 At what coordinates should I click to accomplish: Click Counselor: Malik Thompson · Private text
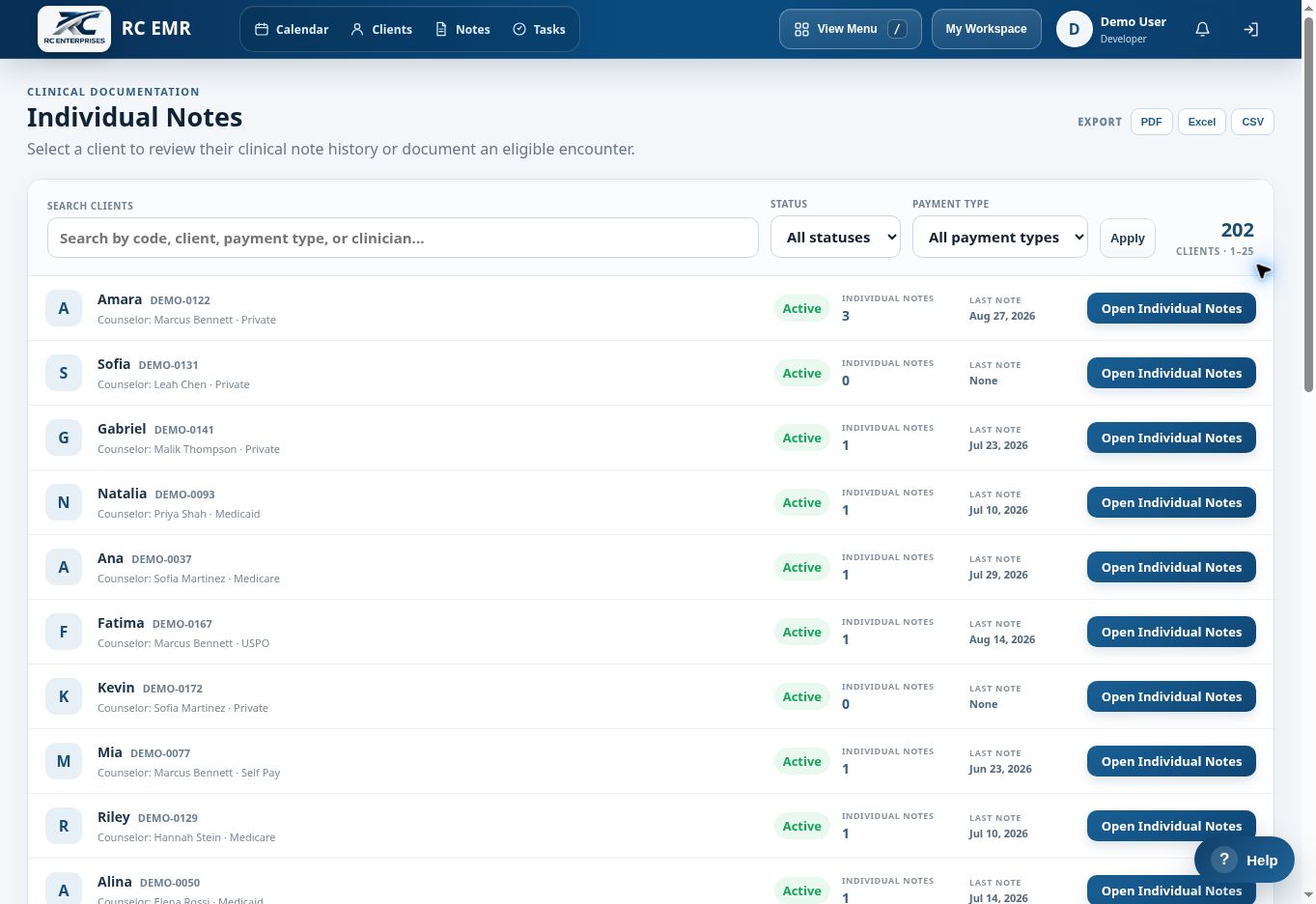click(188, 449)
